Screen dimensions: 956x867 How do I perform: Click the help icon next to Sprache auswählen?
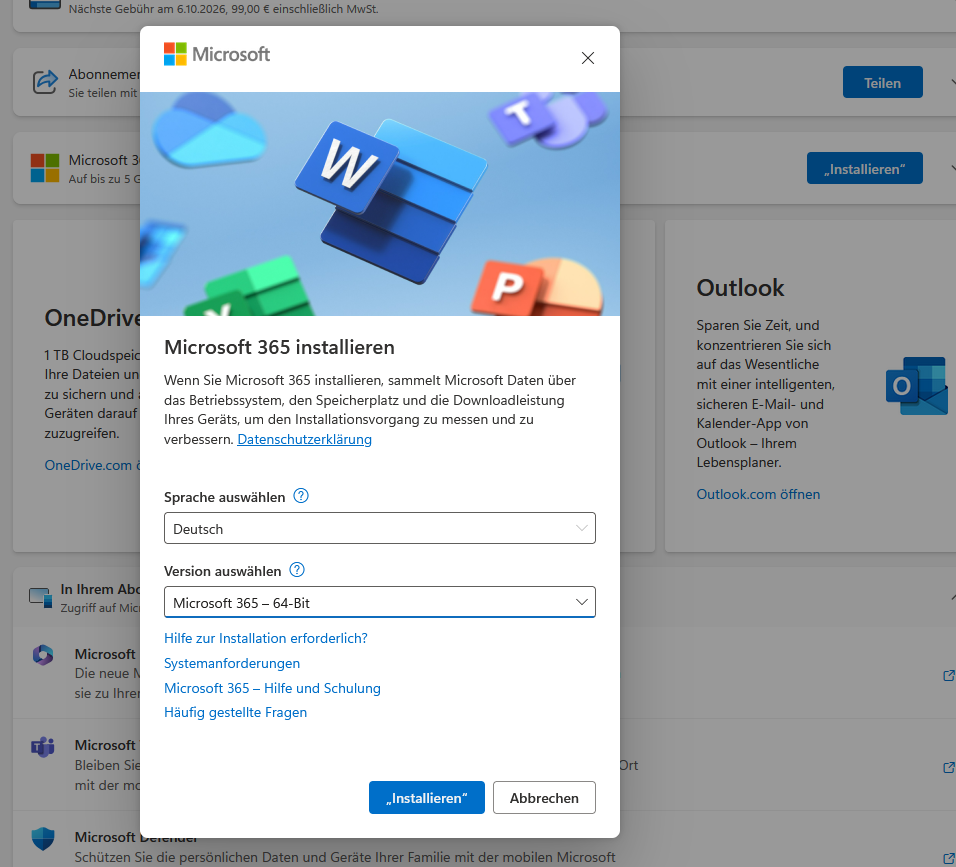(301, 496)
